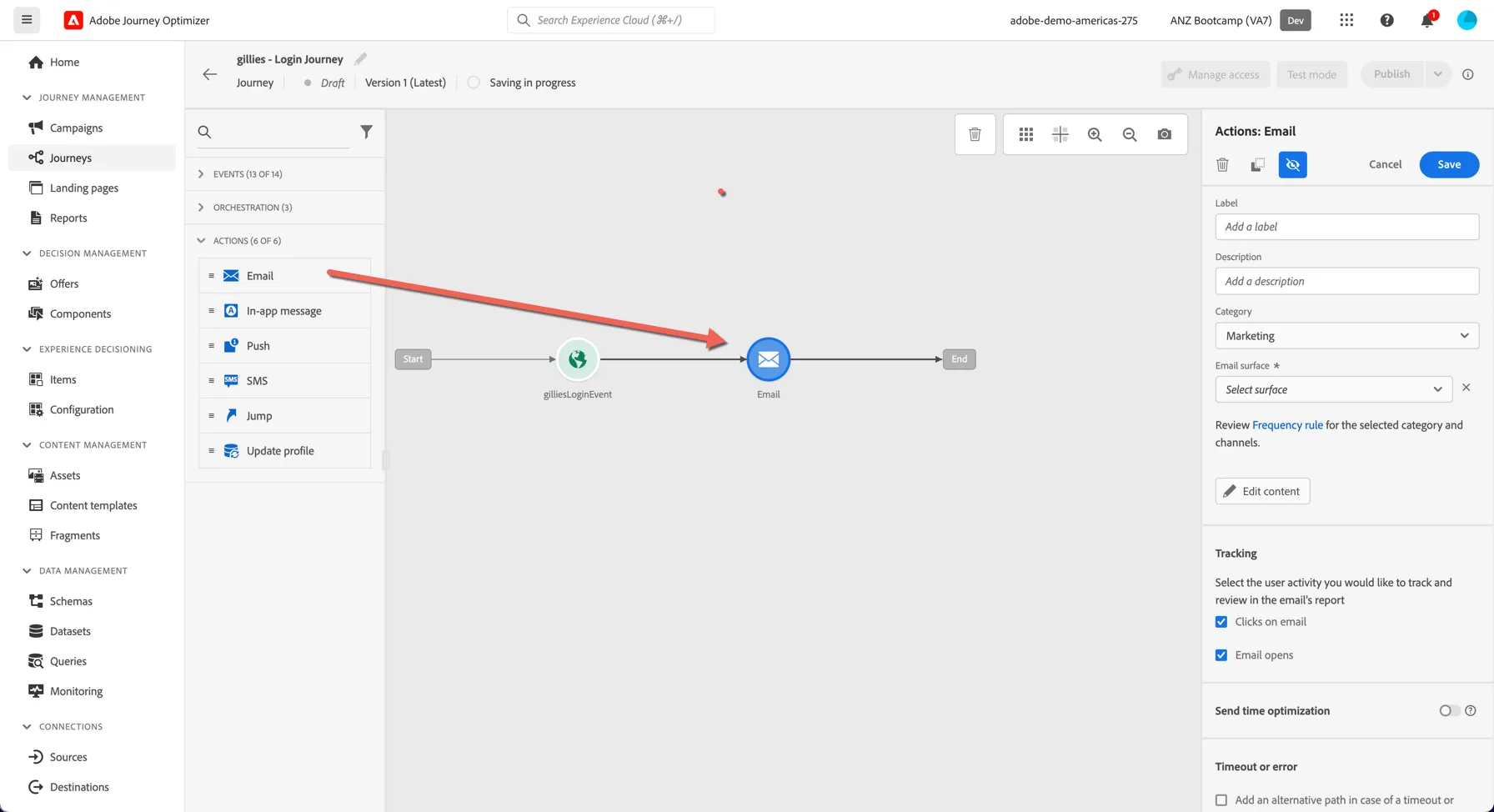Click the Cancel button
The width and height of the screenshot is (1494, 812).
pos(1385,164)
